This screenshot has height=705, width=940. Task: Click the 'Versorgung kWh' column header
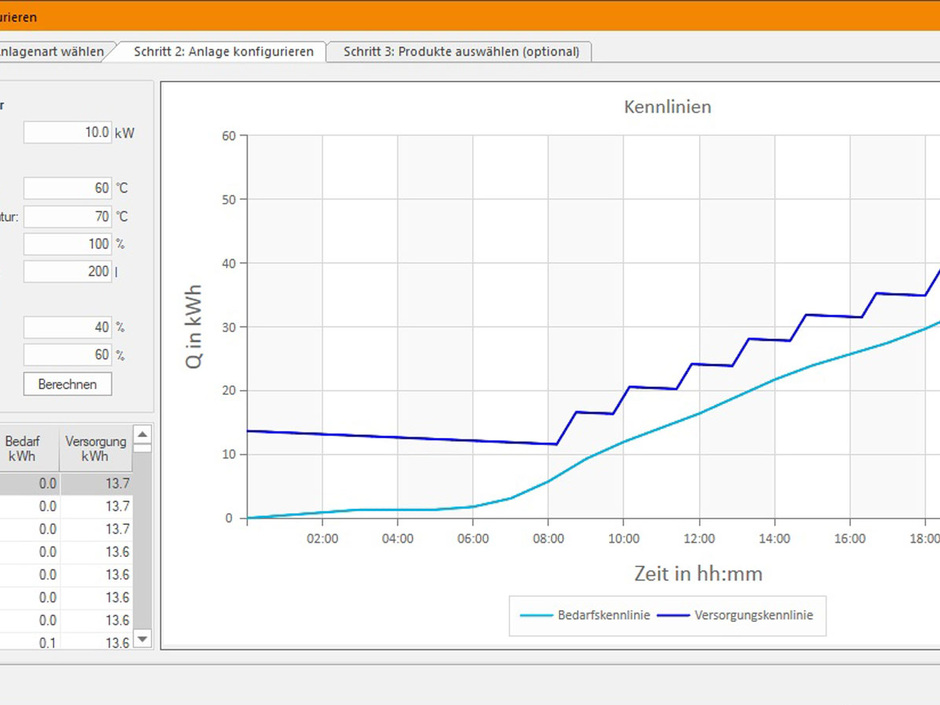click(96, 448)
